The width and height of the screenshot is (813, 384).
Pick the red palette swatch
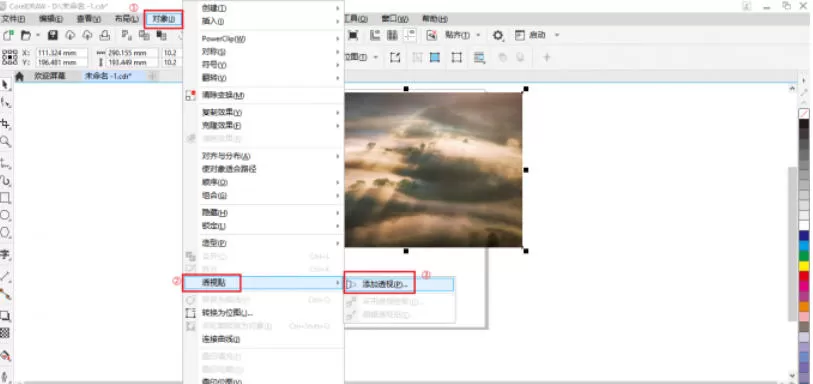tap(804, 276)
